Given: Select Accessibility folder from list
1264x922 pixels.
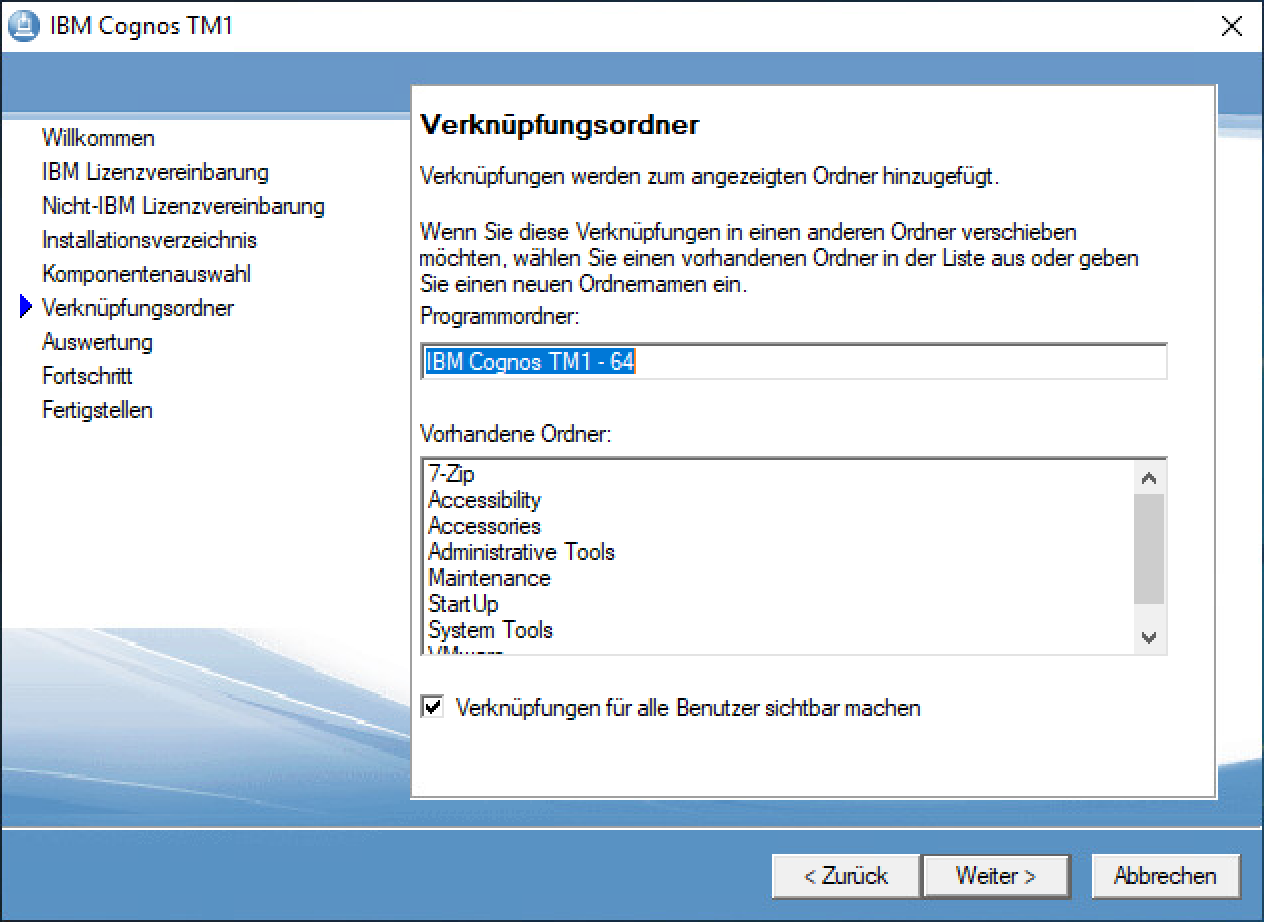Looking at the screenshot, I should 484,500.
